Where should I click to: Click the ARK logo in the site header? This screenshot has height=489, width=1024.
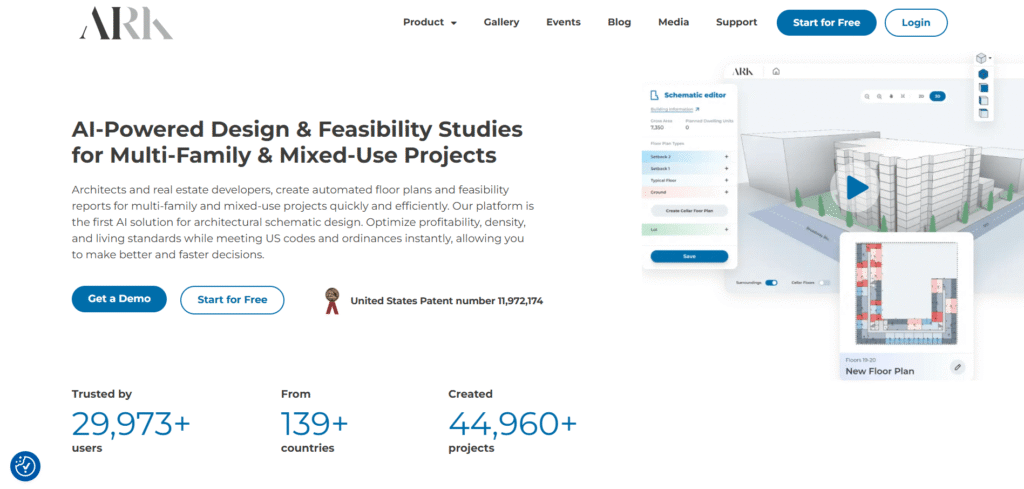click(x=126, y=24)
